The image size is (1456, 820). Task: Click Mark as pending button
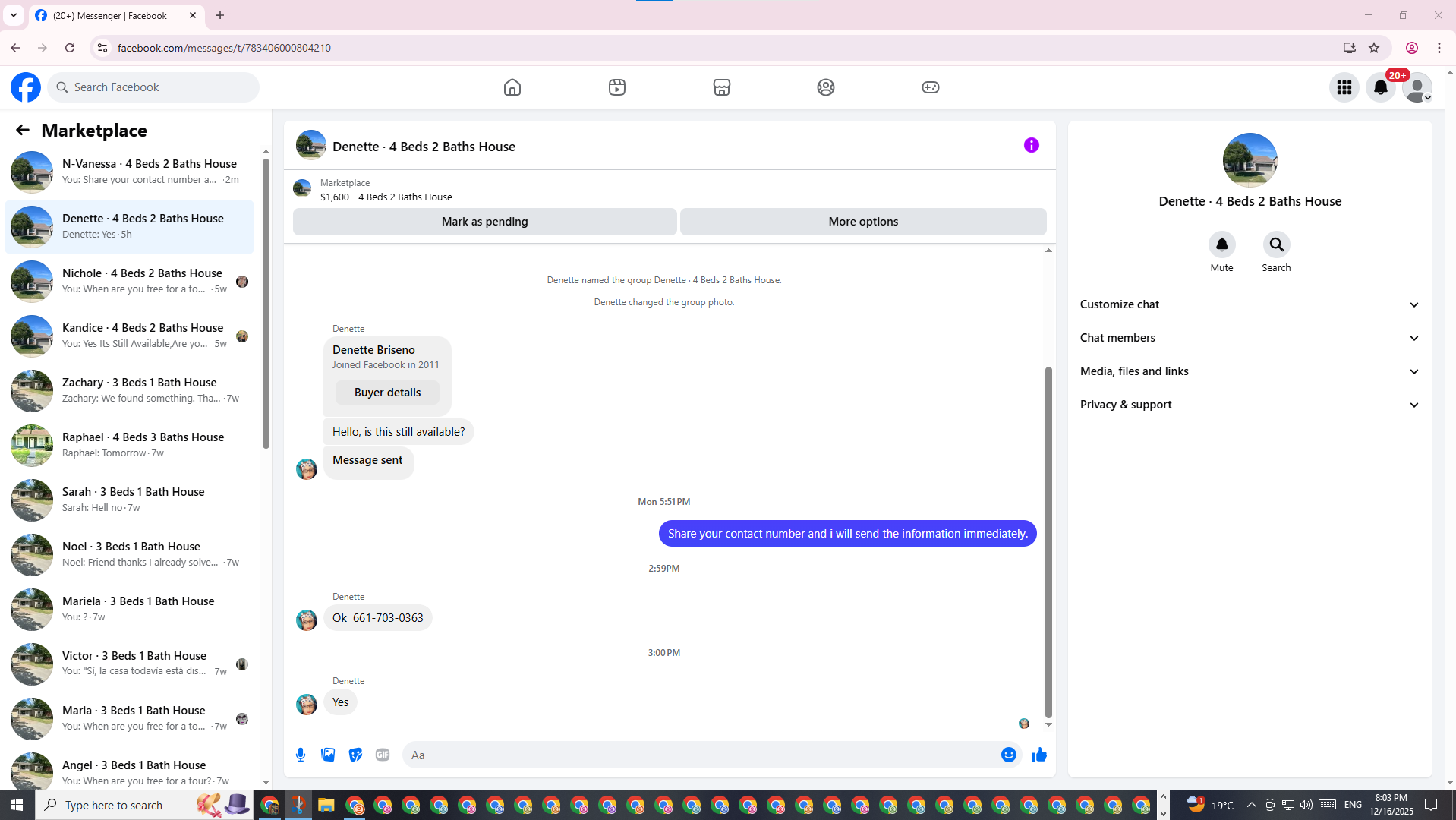pos(484,222)
